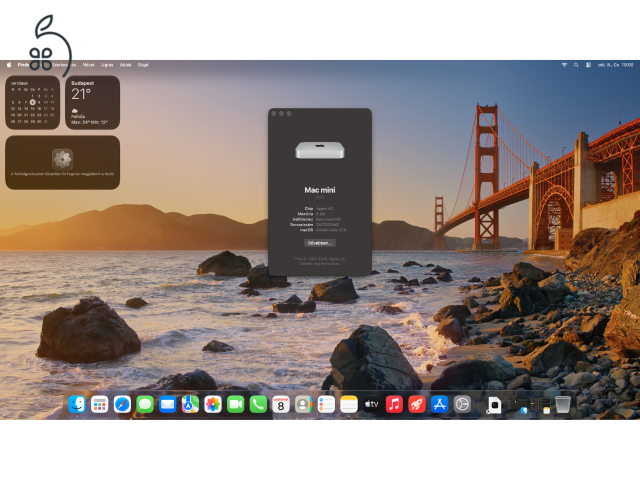Open Apple TV from the dock
This screenshot has width=640, height=480.
(x=371, y=404)
